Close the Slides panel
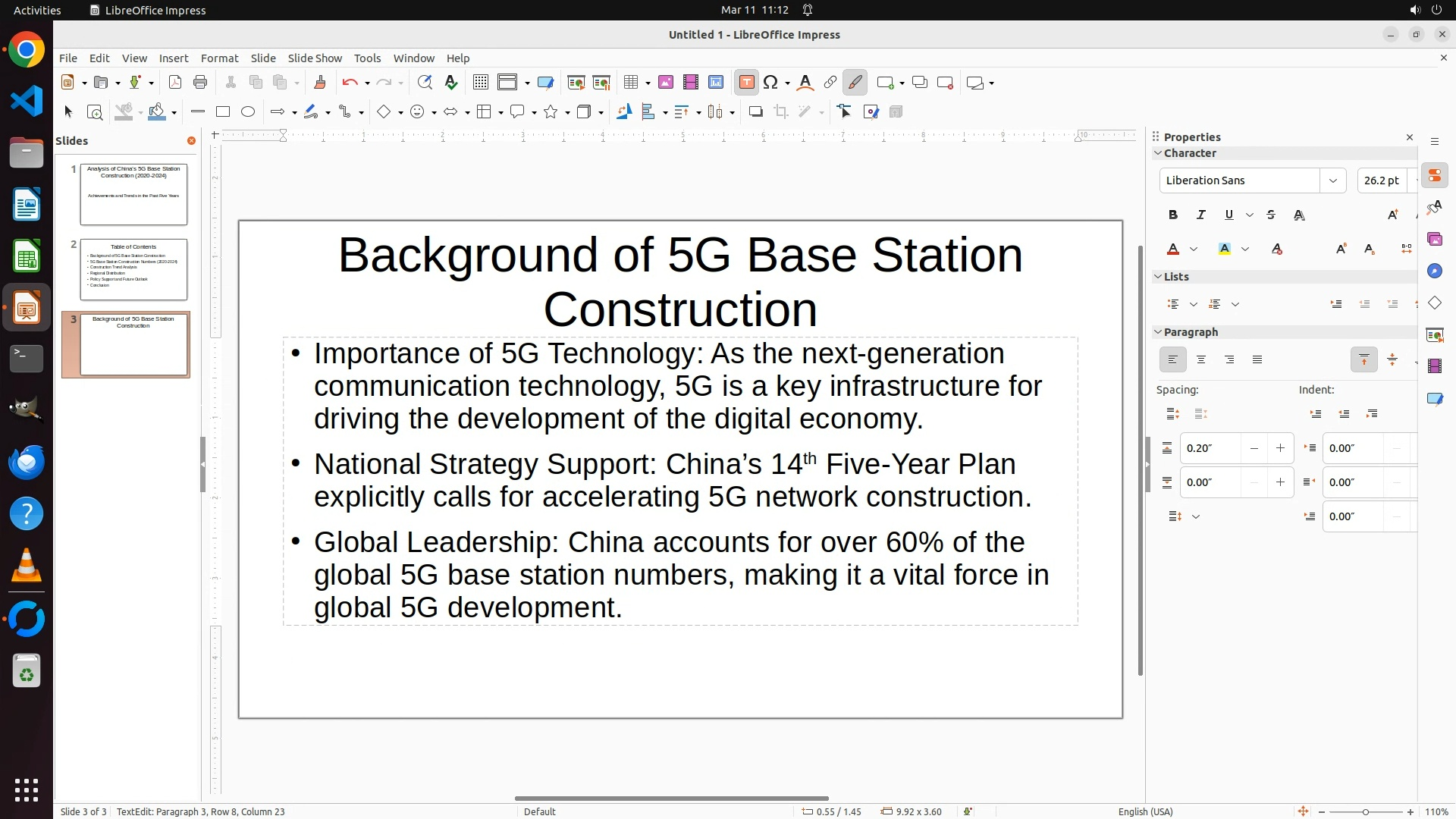 (x=191, y=141)
